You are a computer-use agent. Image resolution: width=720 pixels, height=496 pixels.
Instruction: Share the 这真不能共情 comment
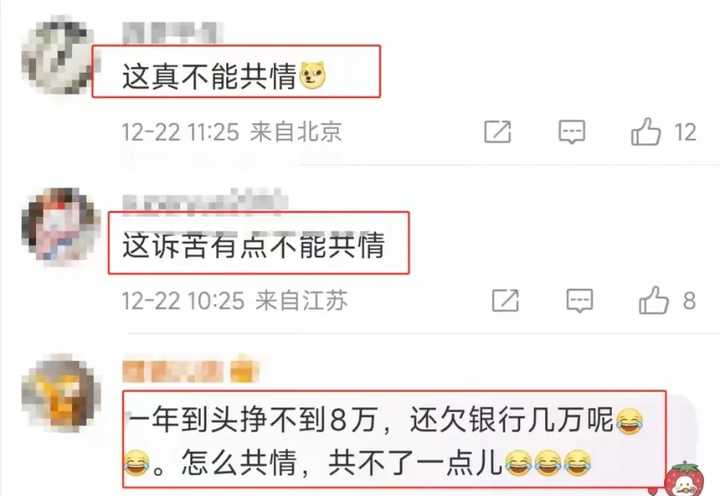pyautogui.click(x=498, y=132)
